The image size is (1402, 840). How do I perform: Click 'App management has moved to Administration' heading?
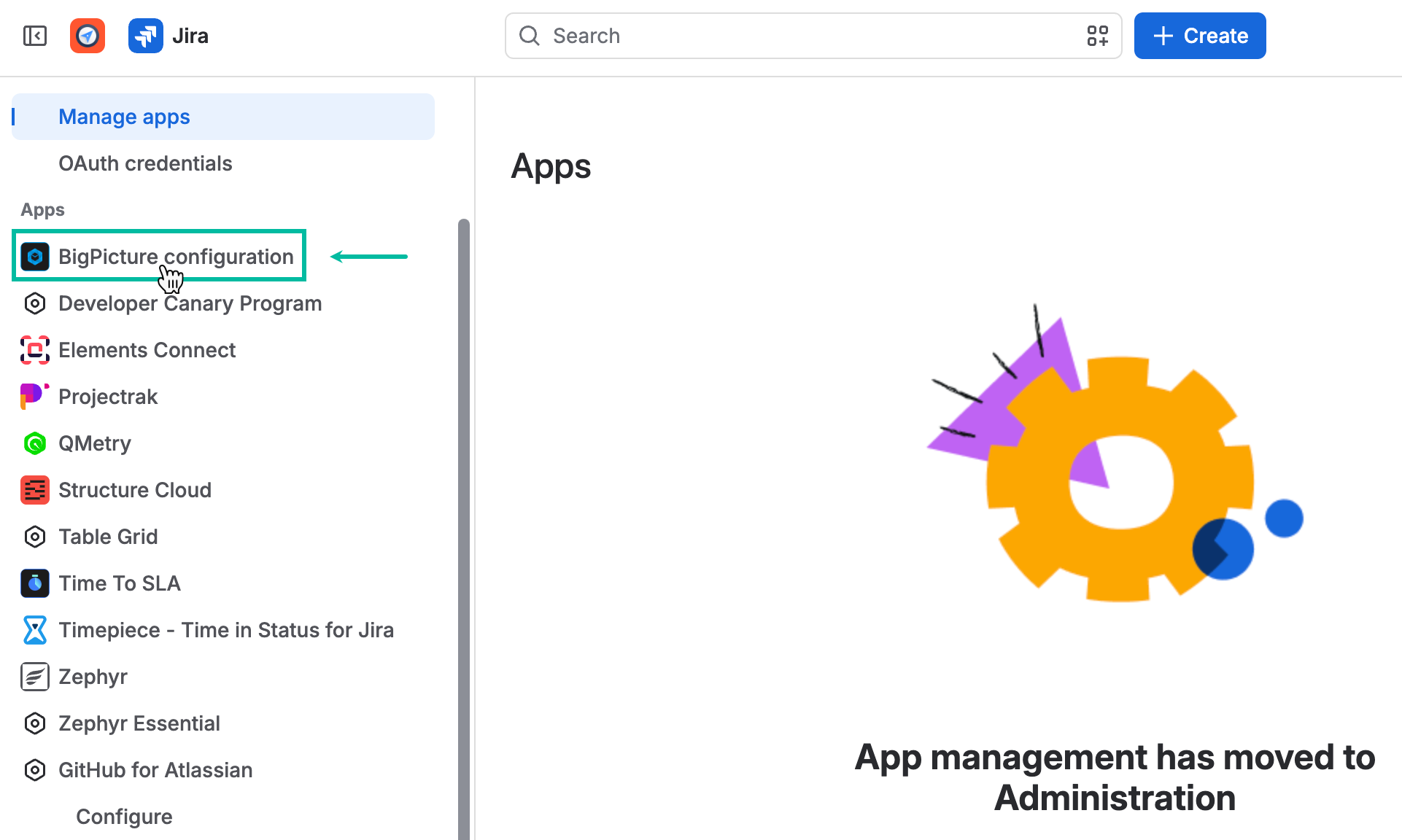pyautogui.click(x=1115, y=777)
